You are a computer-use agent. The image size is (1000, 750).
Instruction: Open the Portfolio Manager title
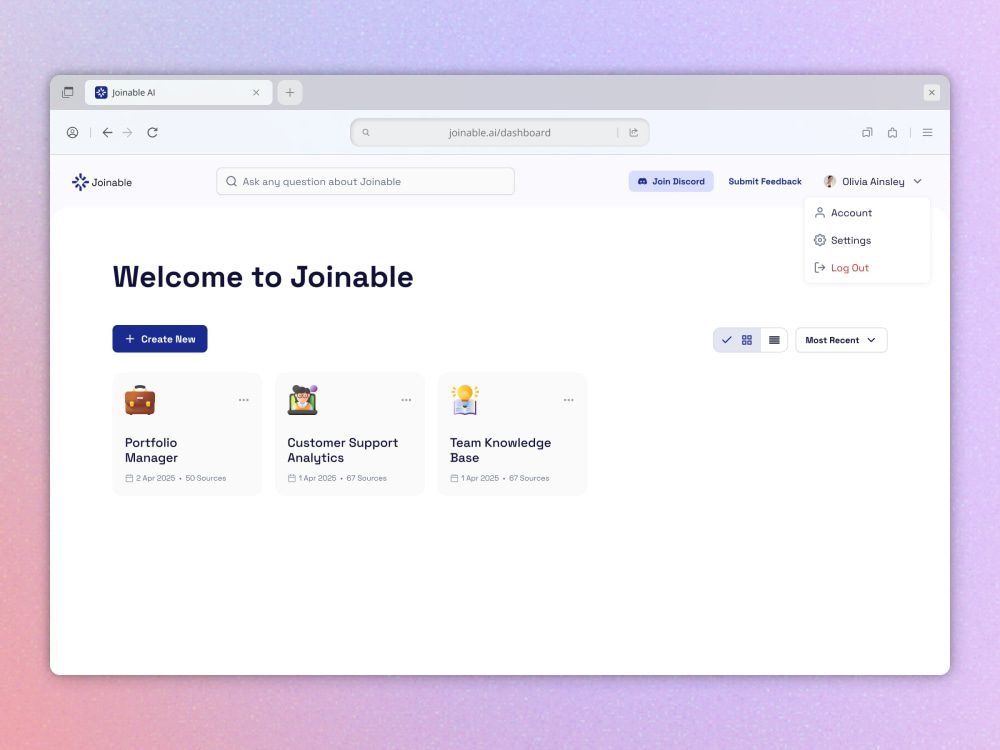click(151, 450)
